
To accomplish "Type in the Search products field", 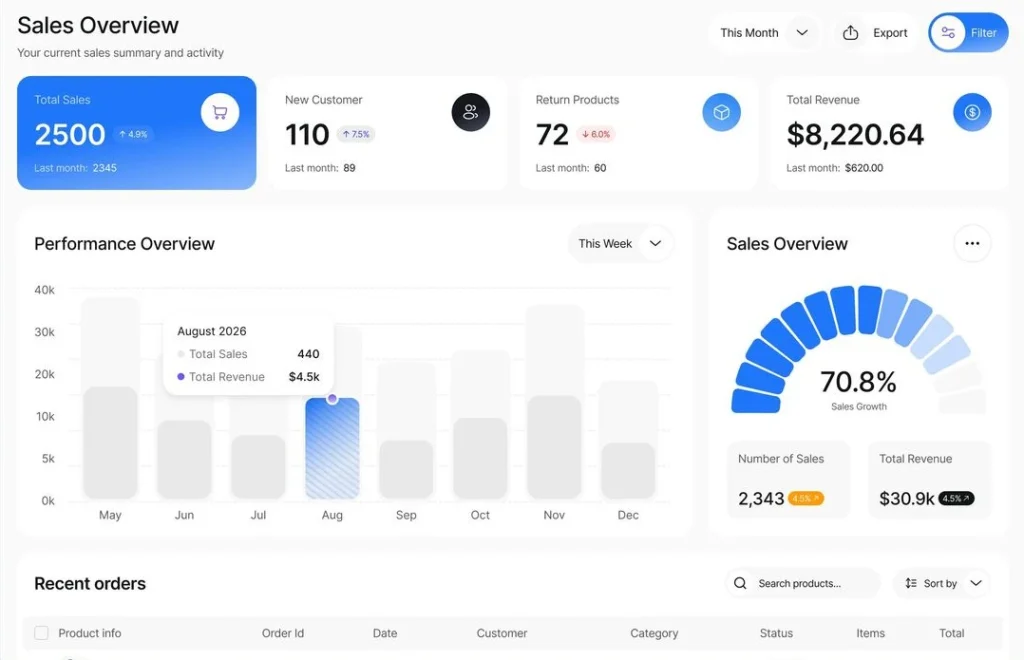I will coord(810,583).
